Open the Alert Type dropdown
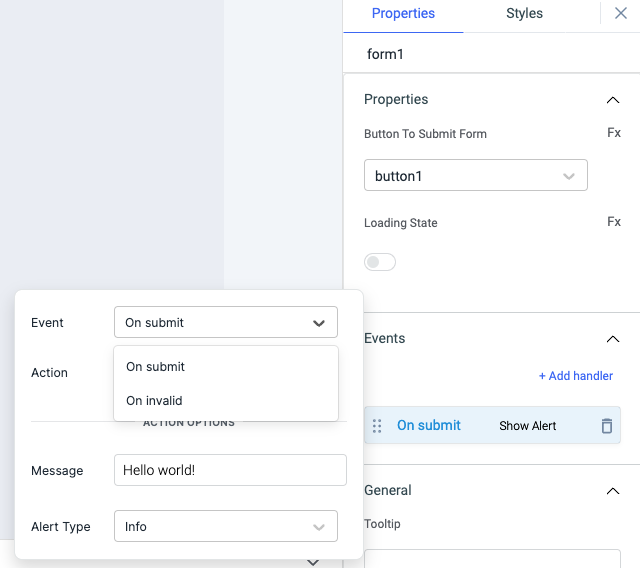The width and height of the screenshot is (640, 568). [225, 526]
